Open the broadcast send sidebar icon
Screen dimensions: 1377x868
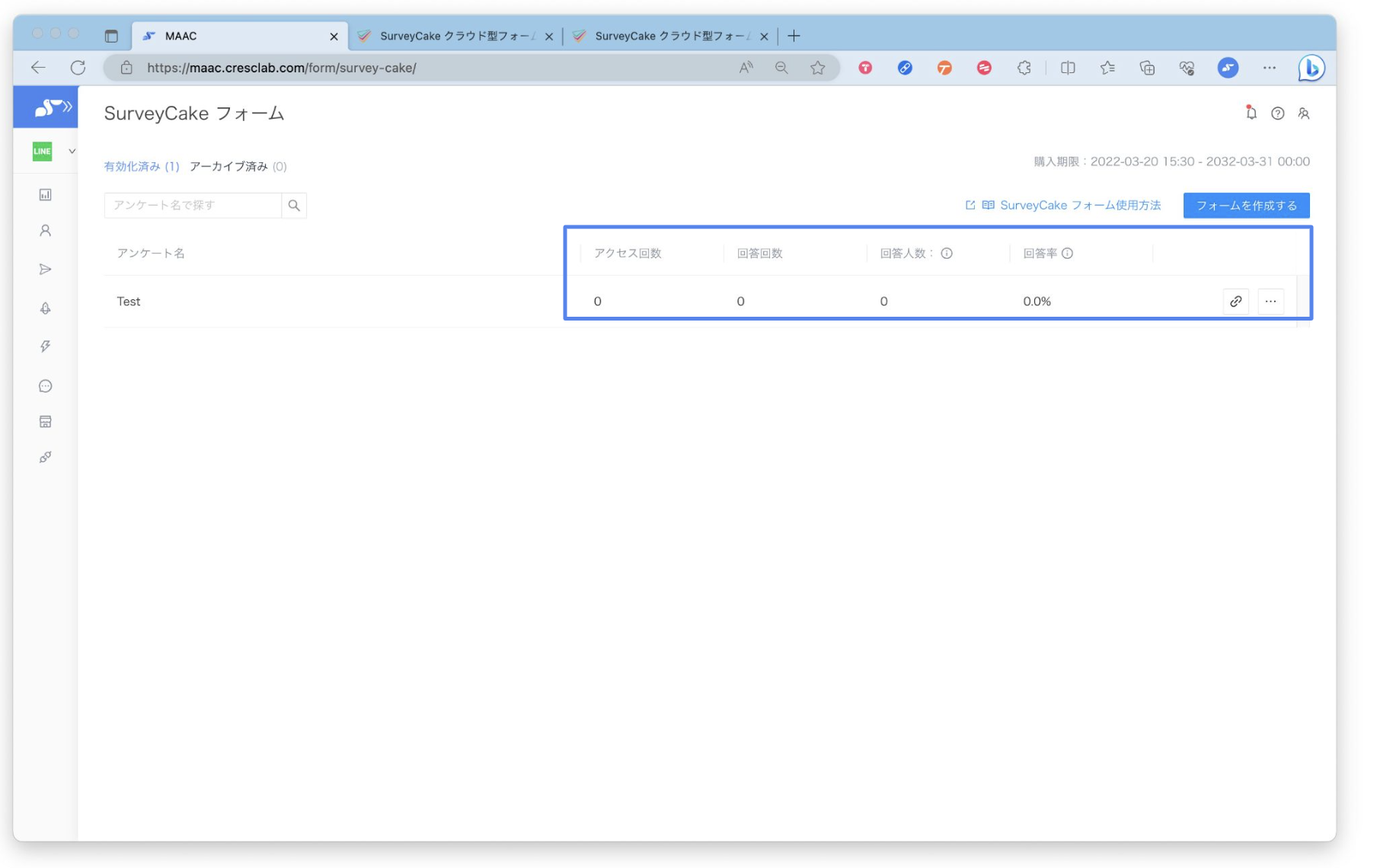(46, 270)
